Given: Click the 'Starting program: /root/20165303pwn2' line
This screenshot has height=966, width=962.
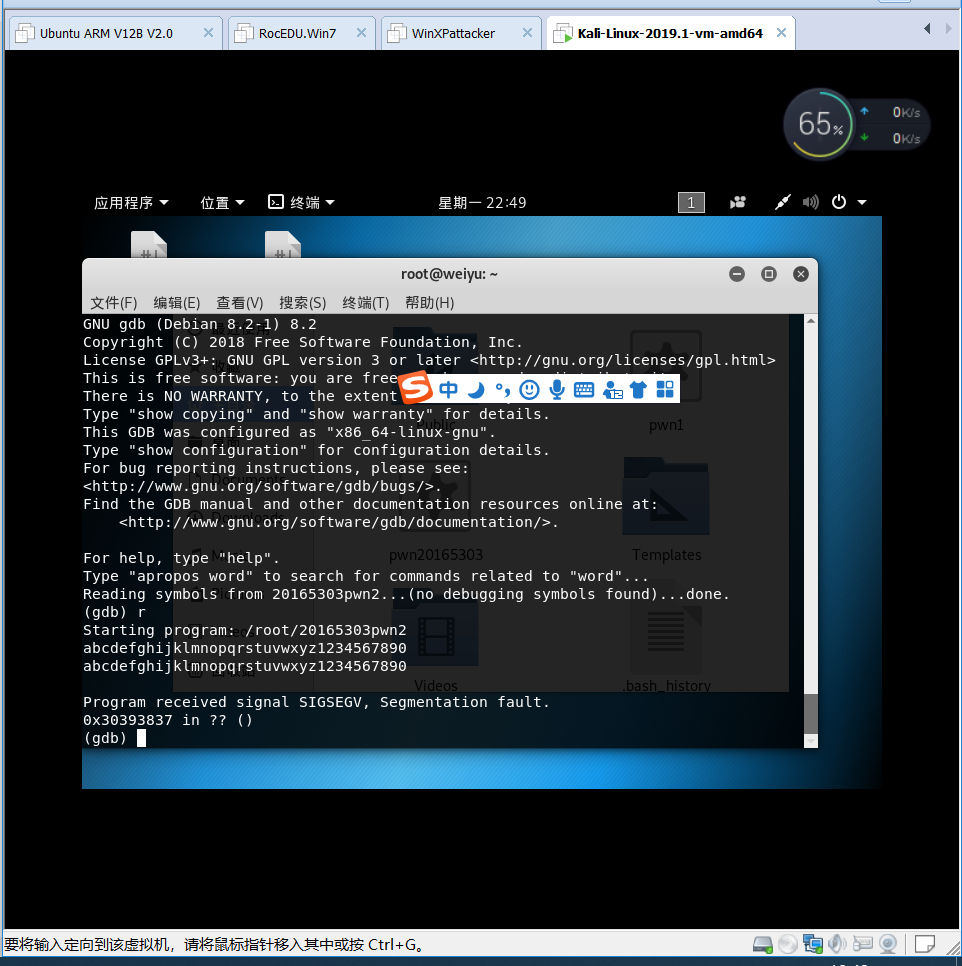Looking at the screenshot, I should pos(245,630).
